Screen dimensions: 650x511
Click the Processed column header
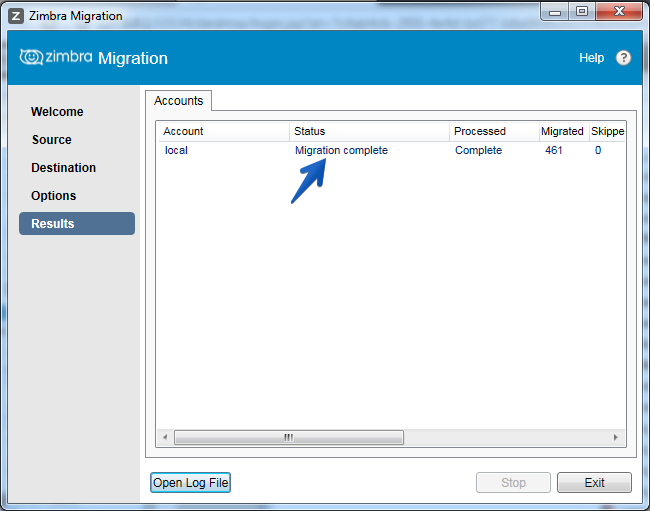[x=494, y=131]
